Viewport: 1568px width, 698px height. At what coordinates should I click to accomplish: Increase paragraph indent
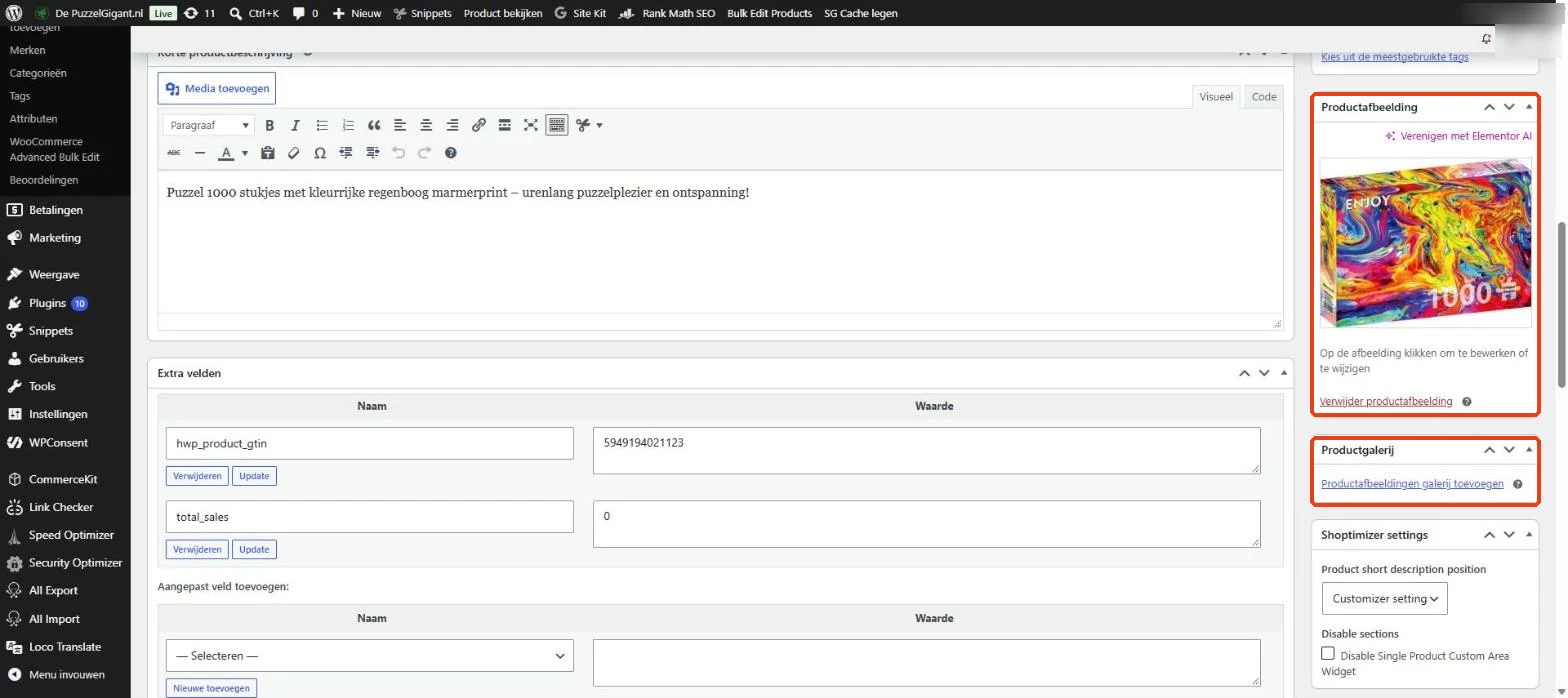372,153
